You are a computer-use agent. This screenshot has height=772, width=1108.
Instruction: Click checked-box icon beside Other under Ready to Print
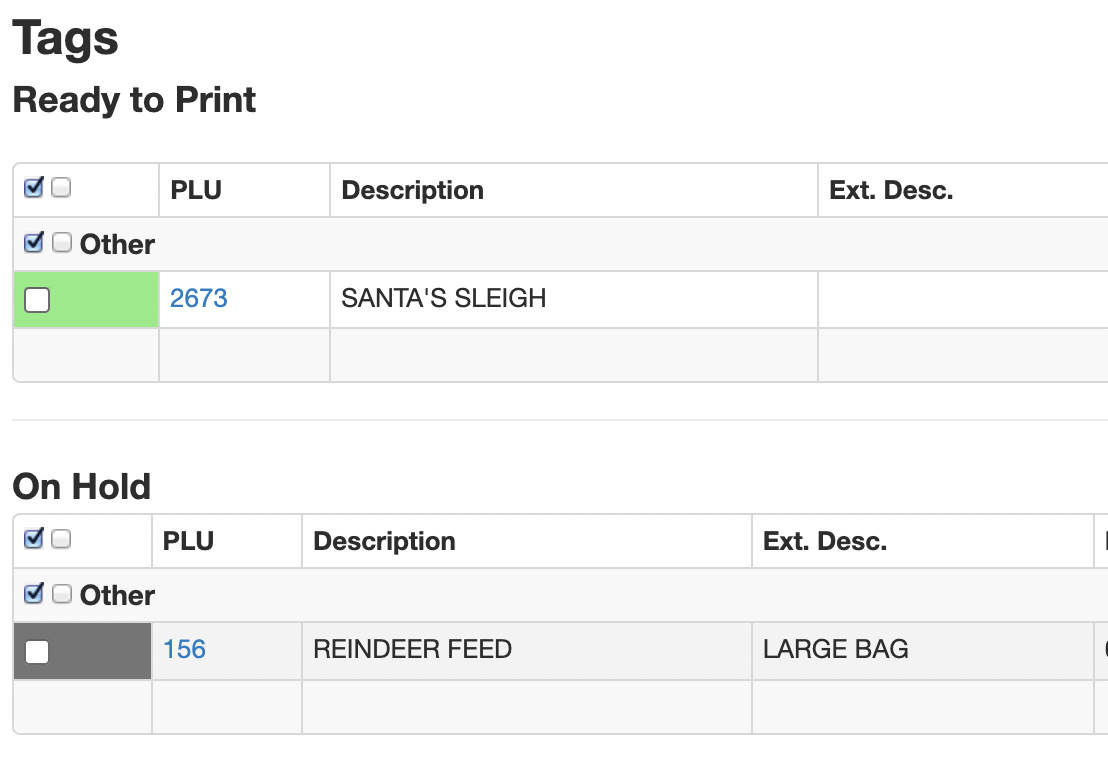[33, 242]
